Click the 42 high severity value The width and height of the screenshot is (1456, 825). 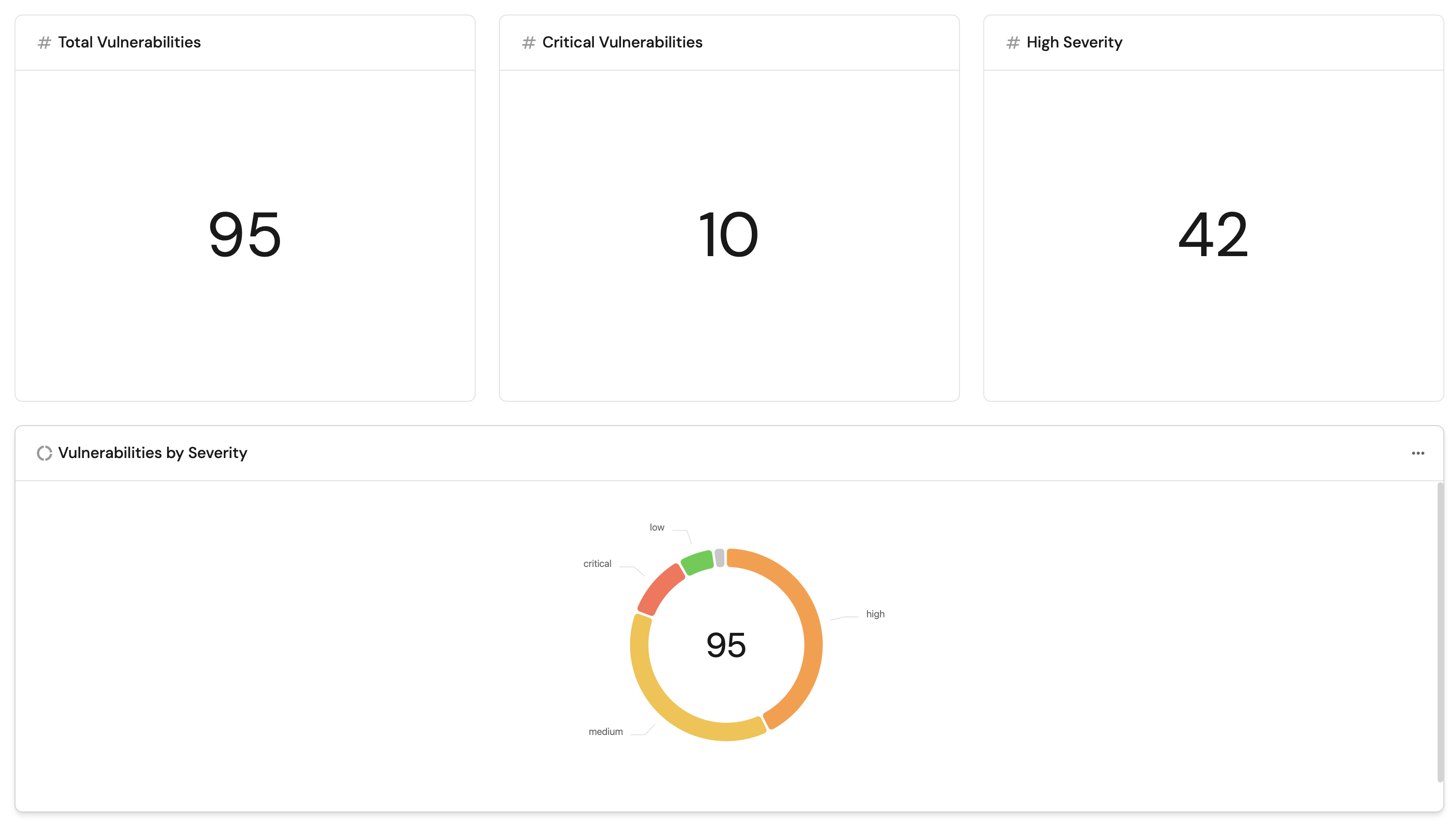(x=1212, y=235)
